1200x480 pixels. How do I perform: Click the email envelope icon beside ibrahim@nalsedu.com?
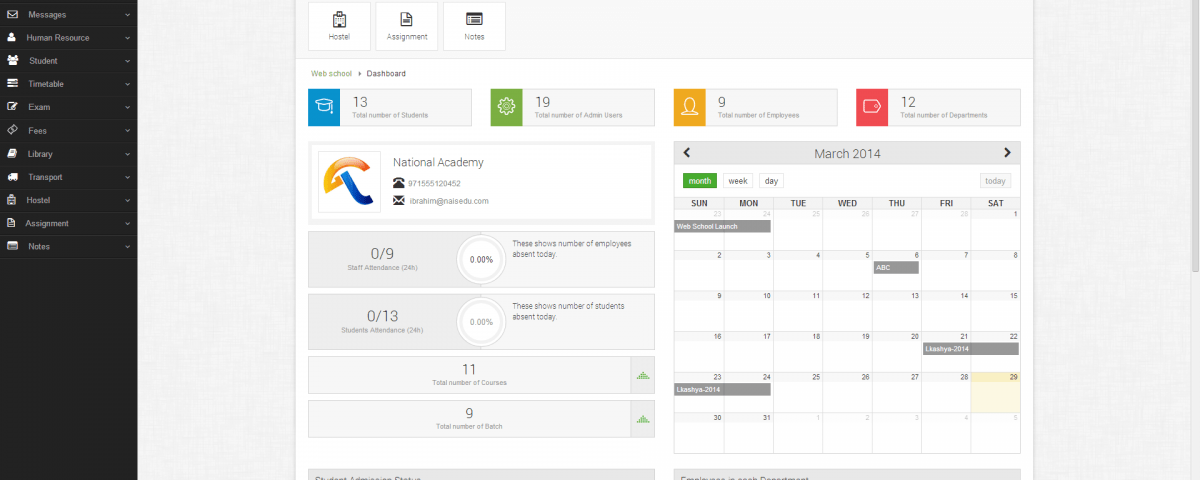point(399,201)
